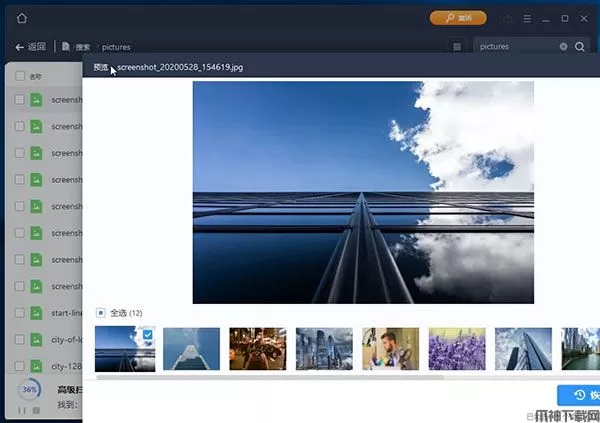This screenshot has width=600, height=423.
Task: Click the 36% scan progress circle
Action: (x=29, y=390)
